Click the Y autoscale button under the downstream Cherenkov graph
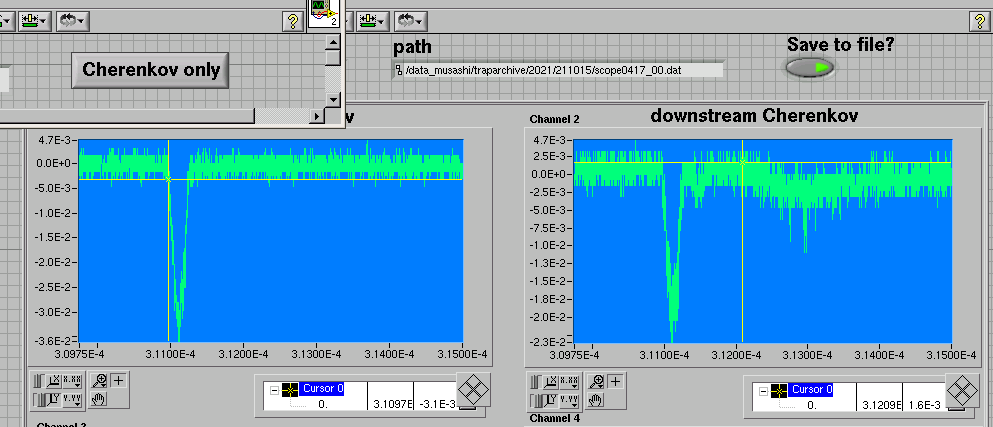Image resolution: width=993 pixels, height=427 pixels. (x=551, y=400)
